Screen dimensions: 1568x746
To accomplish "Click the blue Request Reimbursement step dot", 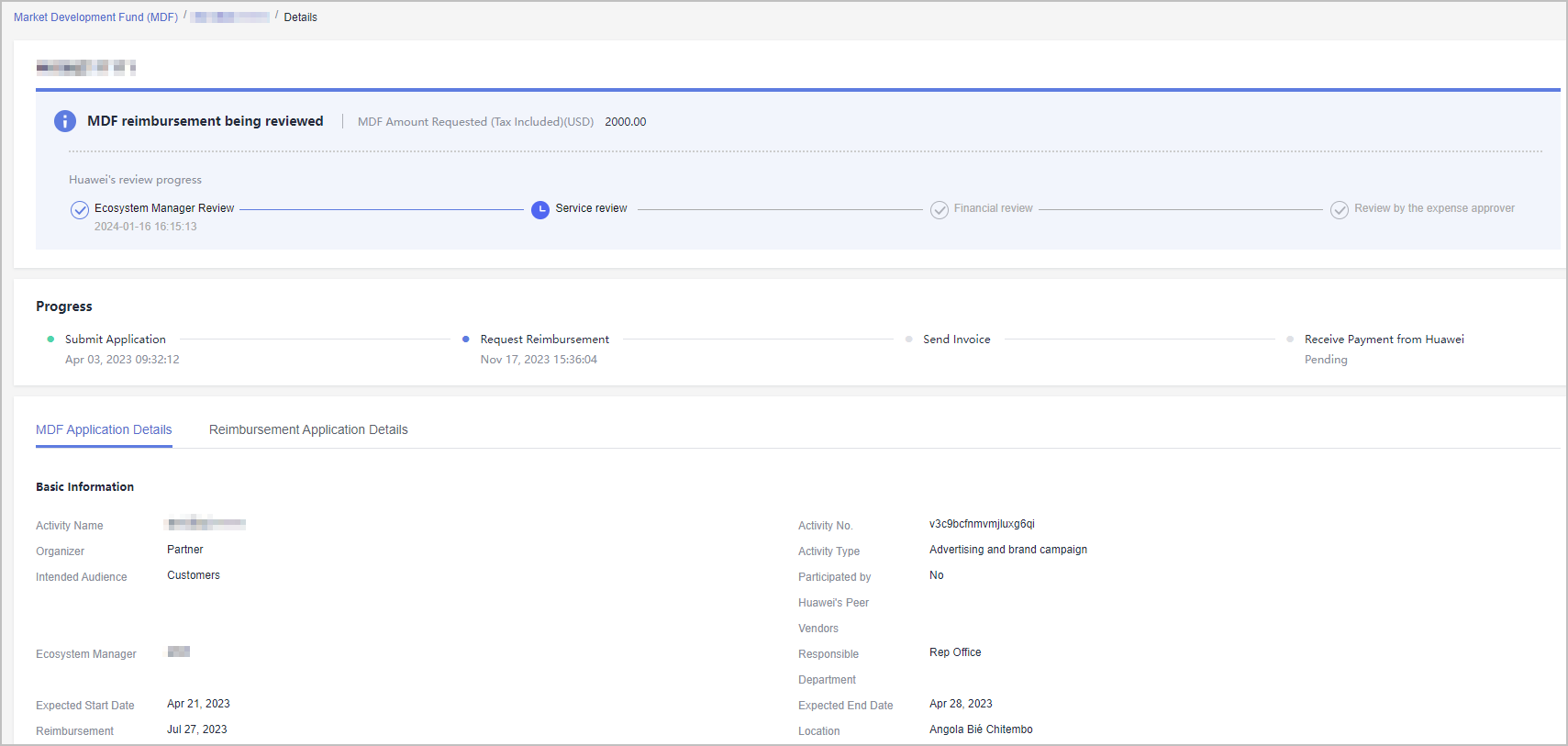I will [x=466, y=340].
